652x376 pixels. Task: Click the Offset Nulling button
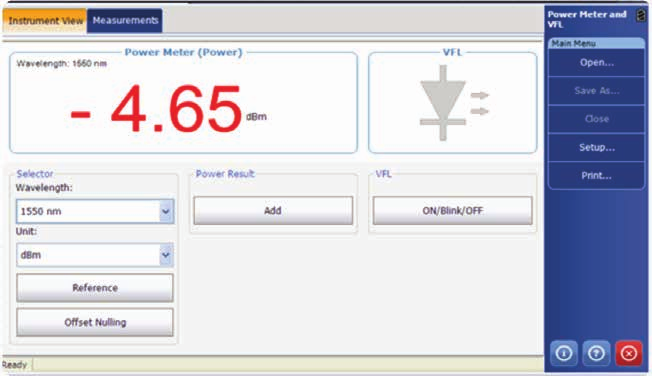[x=95, y=322]
